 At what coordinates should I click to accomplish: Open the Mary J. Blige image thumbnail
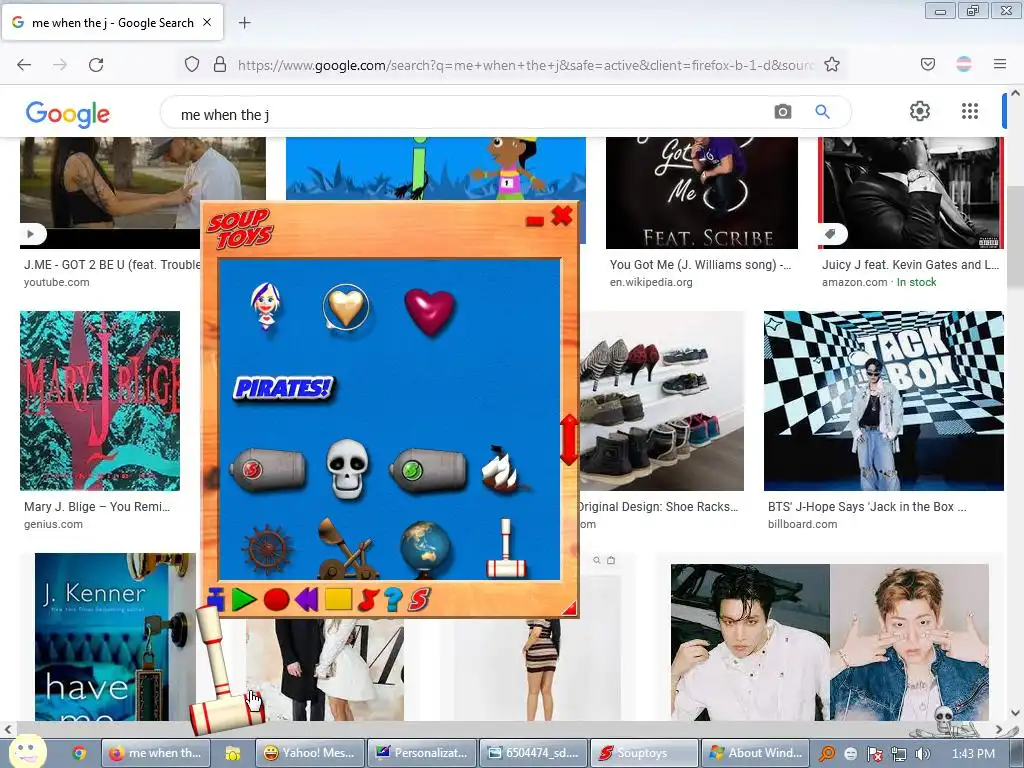click(x=100, y=400)
